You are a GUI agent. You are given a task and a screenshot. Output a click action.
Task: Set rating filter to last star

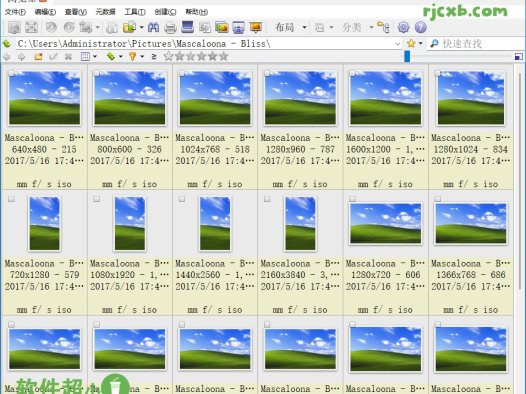pos(223,56)
